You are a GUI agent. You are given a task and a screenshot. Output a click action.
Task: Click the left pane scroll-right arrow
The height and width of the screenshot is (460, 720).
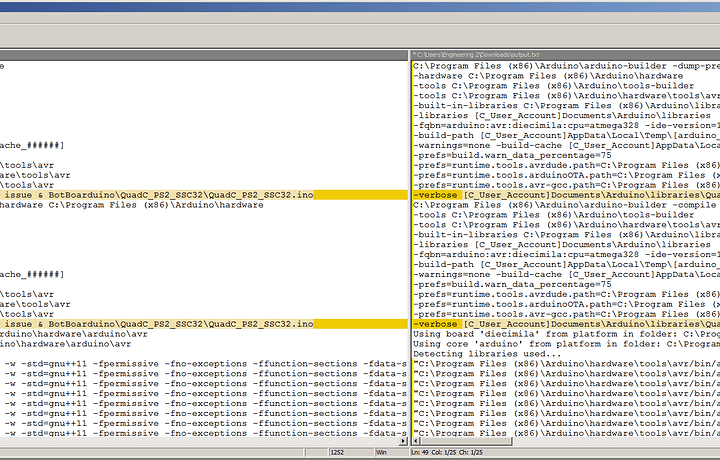[403, 441]
